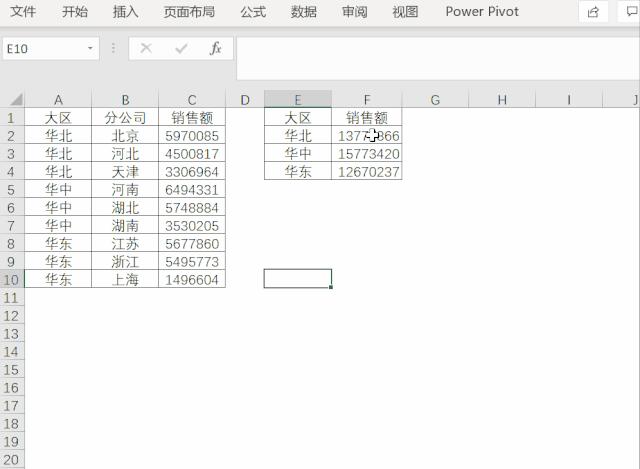Select row 1 header
This screenshot has height=469, width=640.
[x=11, y=118]
